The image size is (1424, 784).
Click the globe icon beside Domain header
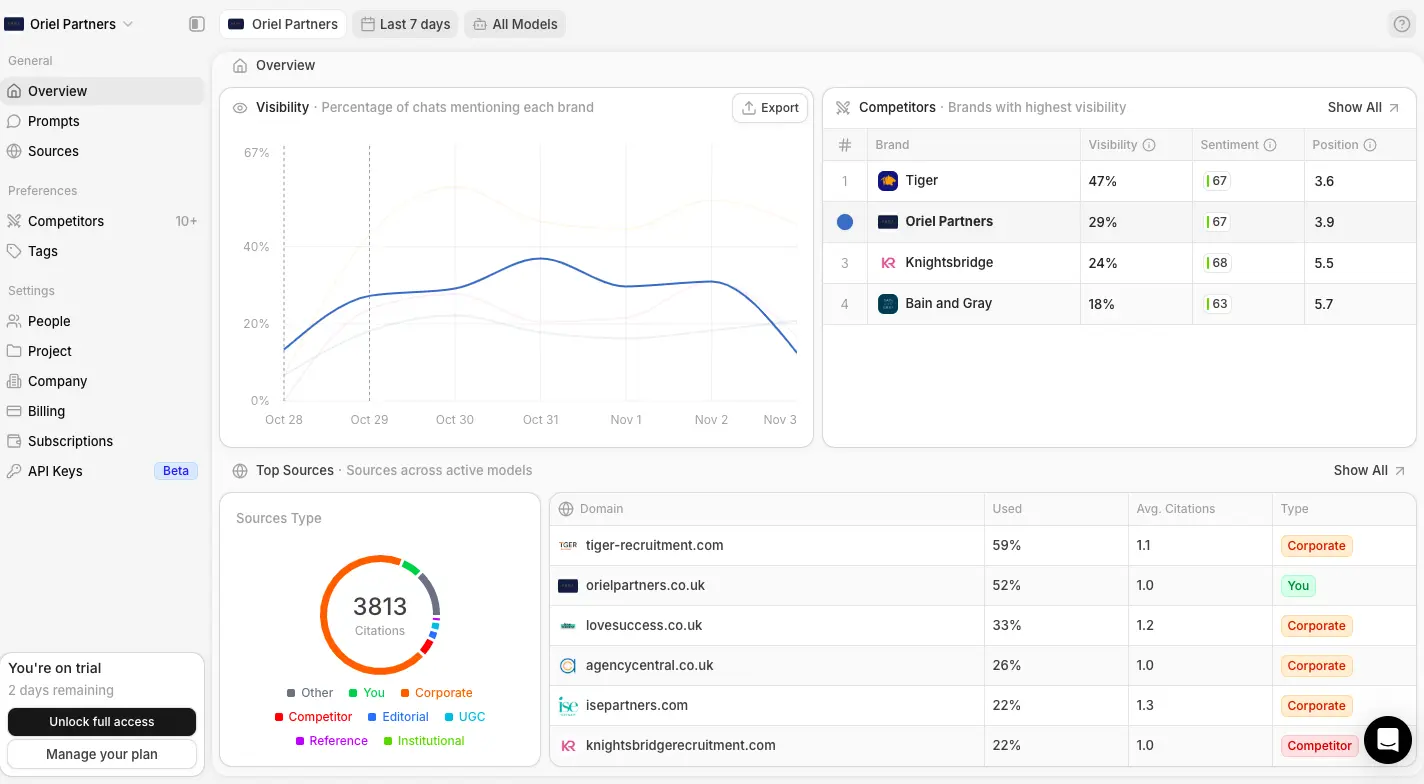click(566, 509)
